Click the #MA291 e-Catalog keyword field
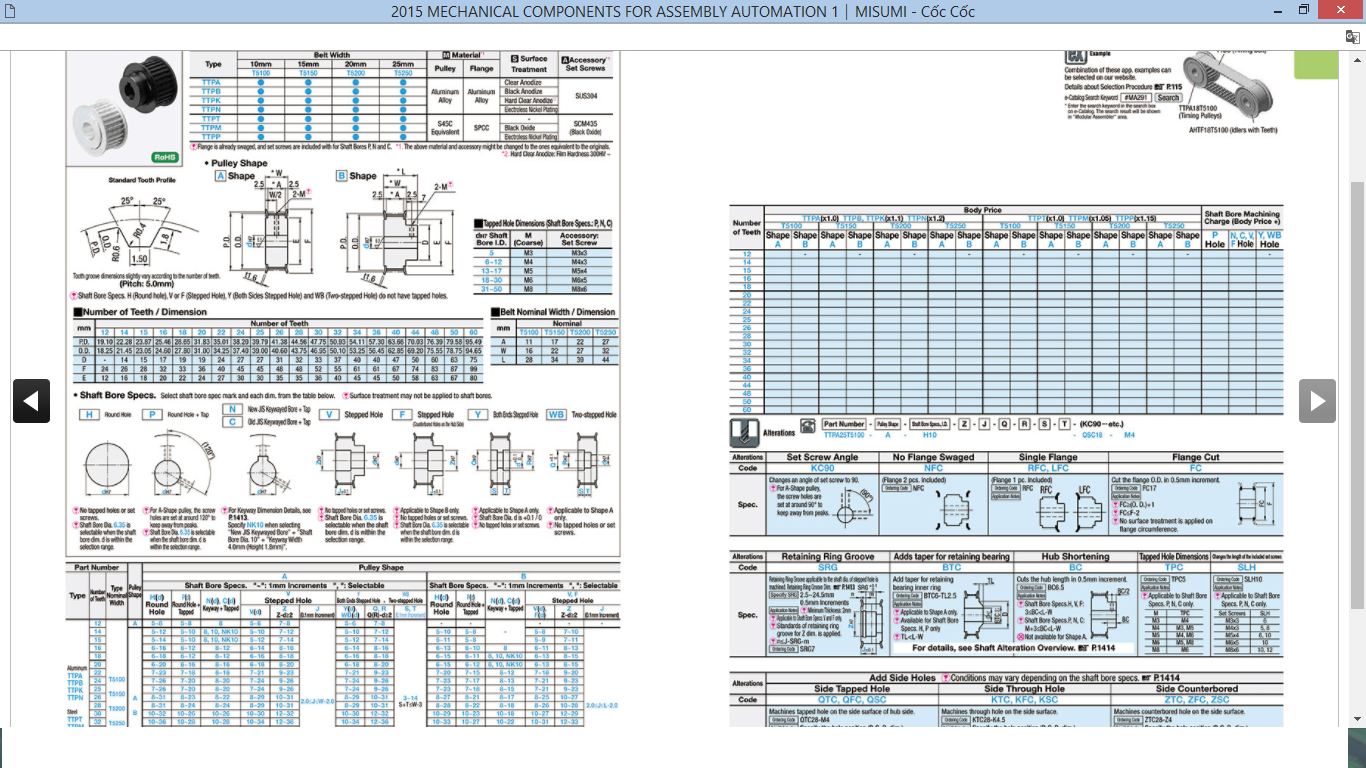The width and height of the screenshot is (1366, 768). coord(1136,98)
